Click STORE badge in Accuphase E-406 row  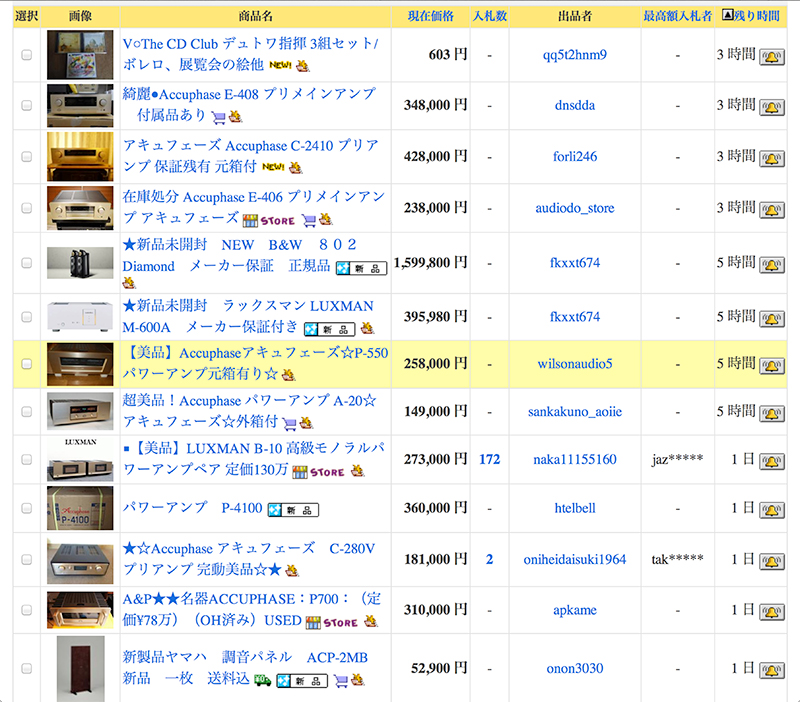[268, 221]
